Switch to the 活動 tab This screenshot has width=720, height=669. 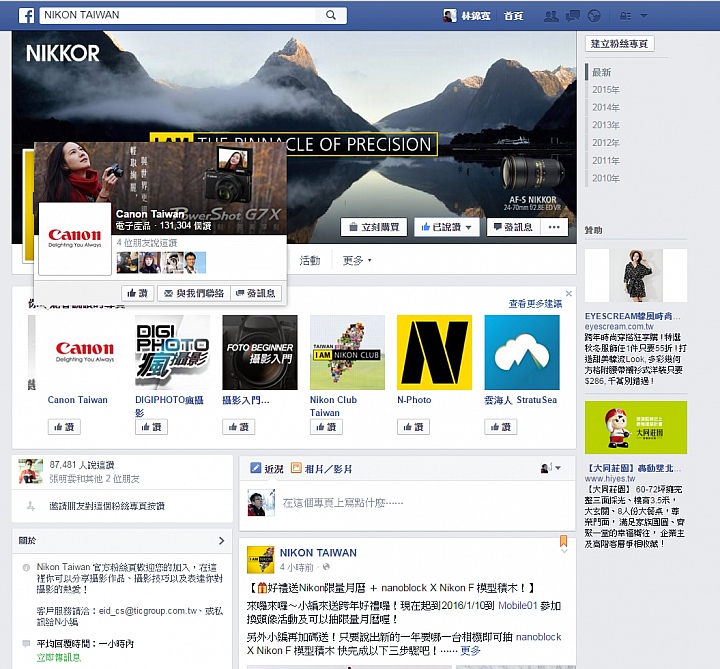pyautogui.click(x=310, y=260)
